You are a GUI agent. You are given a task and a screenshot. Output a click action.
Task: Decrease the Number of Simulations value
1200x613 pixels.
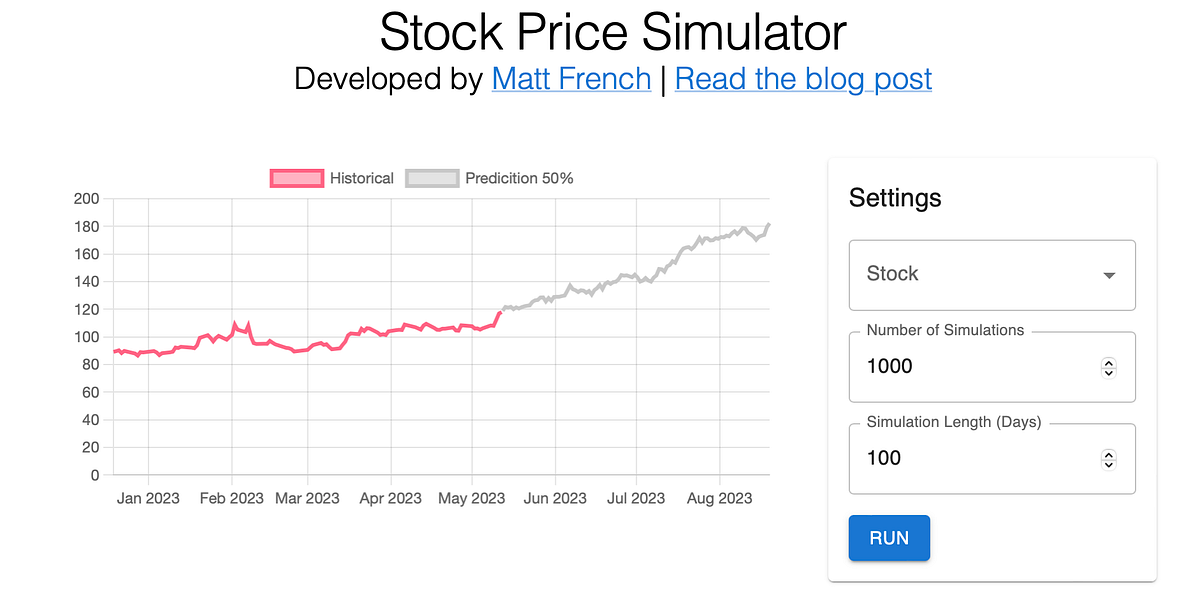pyautogui.click(x=1108, y=372)
